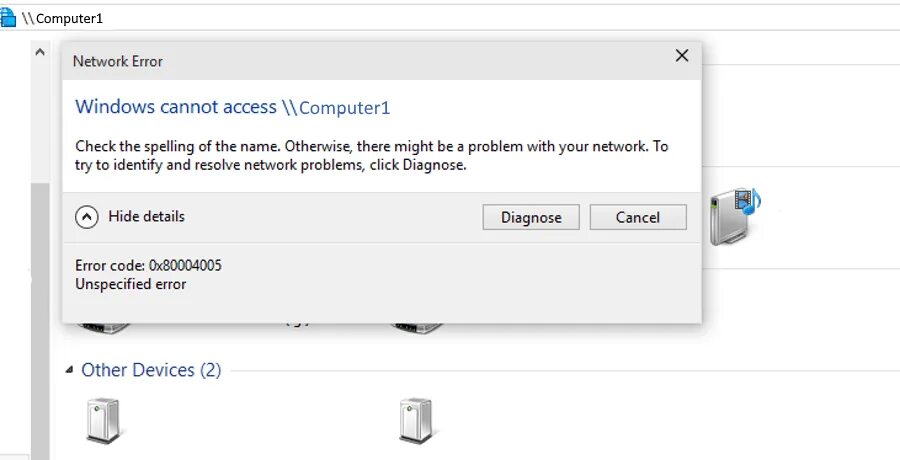This screenshot has height=460, width=900.
Task: Collapse details using the circled chevron icon
Action: click(x=87, y=217)
